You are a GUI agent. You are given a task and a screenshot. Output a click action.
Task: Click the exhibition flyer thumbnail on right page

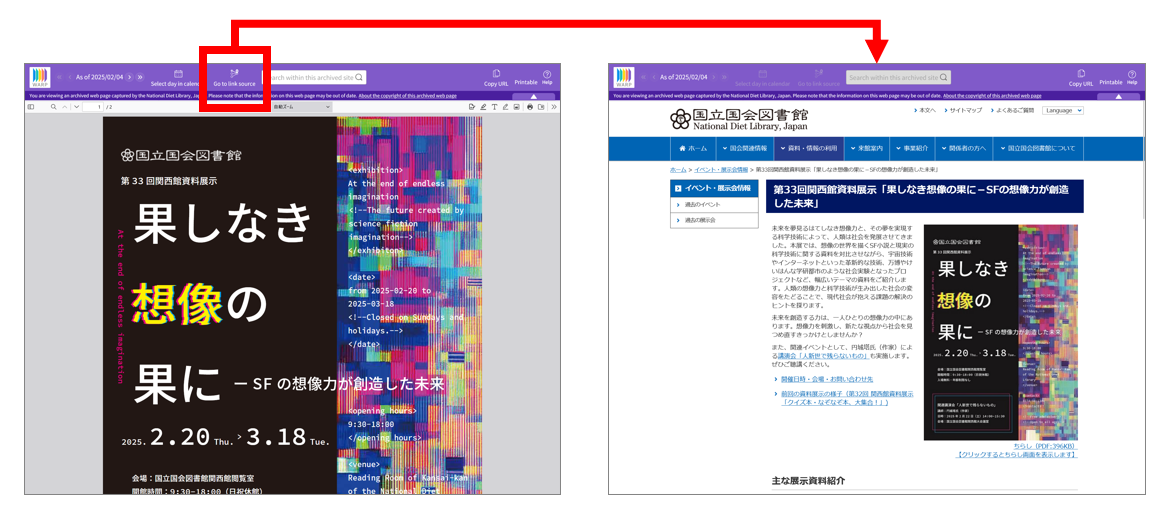click(1000, 332)
